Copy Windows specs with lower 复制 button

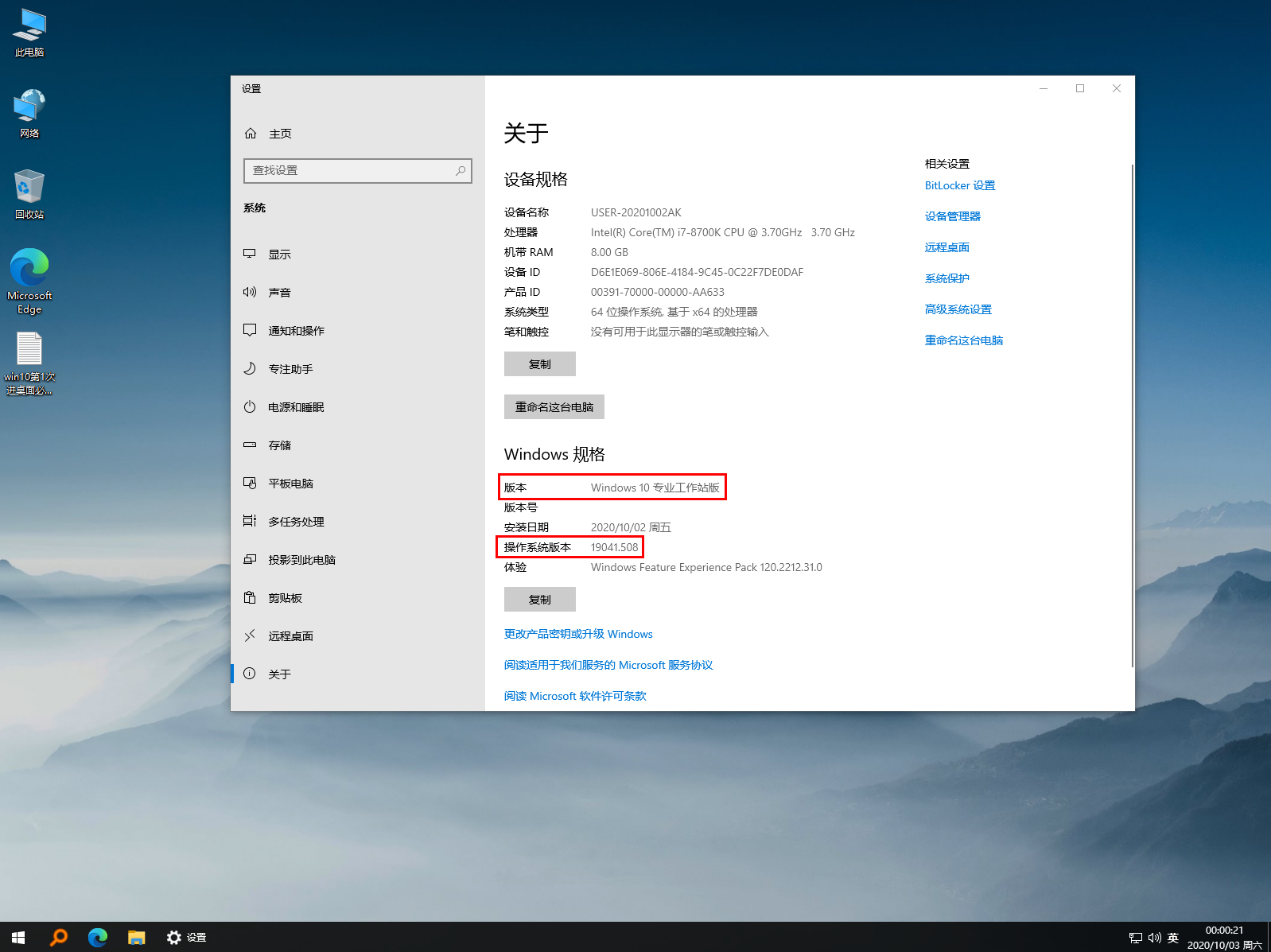[x=540, y=600]
